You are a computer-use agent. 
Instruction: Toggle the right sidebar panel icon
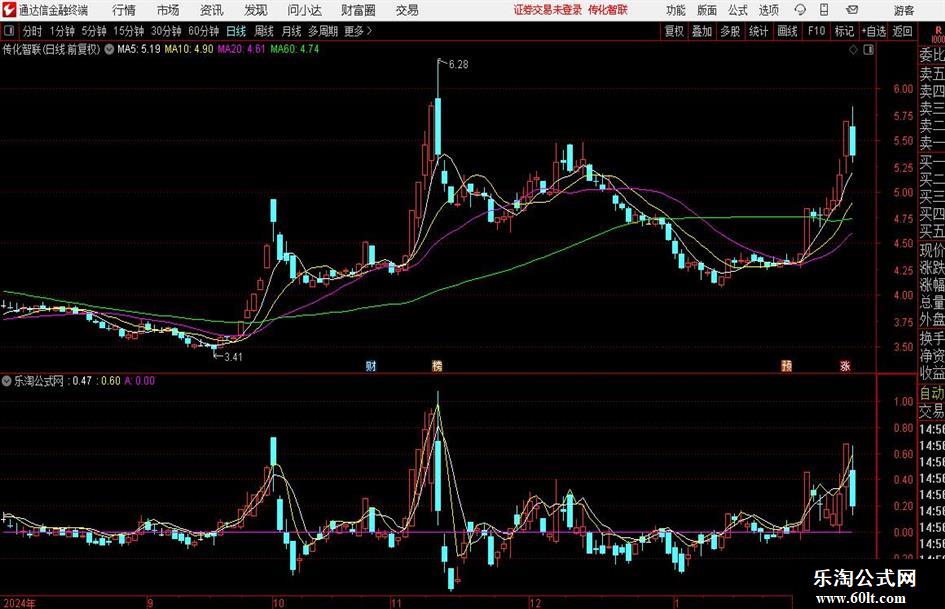pos(868,50)
